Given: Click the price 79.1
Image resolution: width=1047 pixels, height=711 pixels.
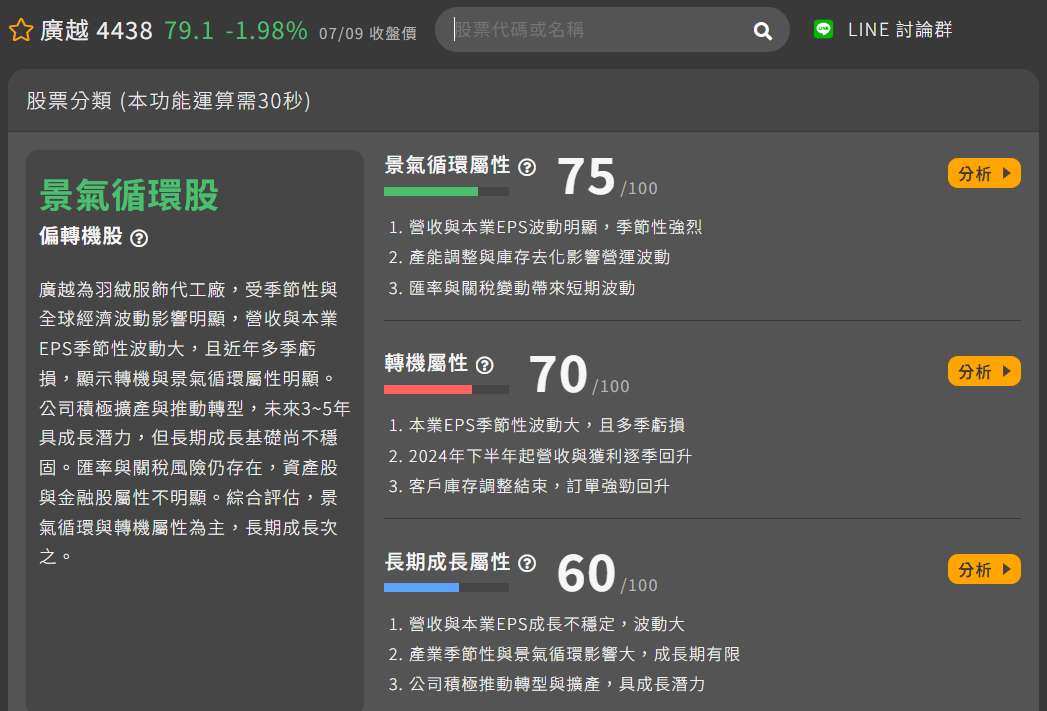Looking at the screenshot, I should (189, 30).
